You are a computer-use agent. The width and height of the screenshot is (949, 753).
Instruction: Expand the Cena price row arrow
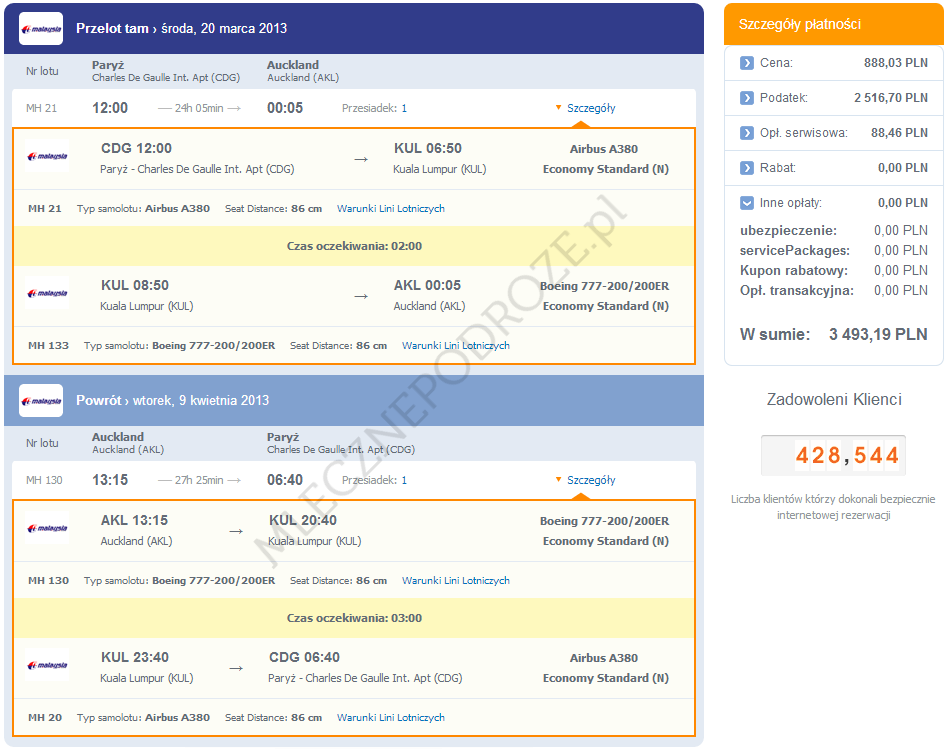pyautogui.click(x=747, y=63)
